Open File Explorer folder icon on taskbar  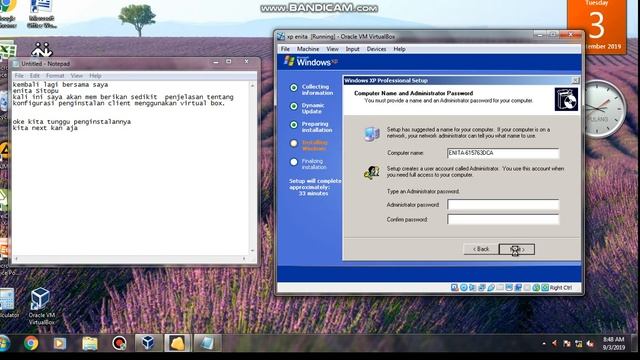click(90, 343)
